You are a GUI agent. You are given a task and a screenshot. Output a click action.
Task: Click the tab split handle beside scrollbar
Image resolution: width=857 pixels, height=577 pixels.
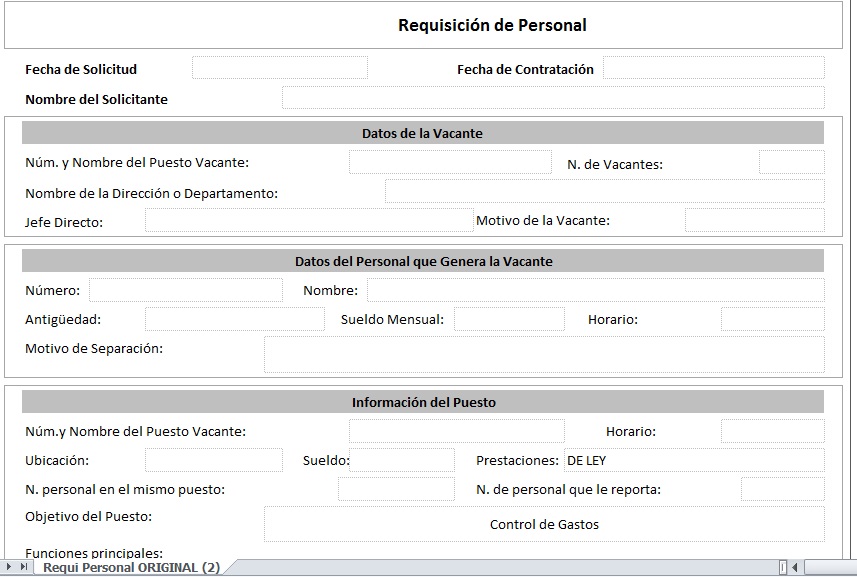[783, 567]
